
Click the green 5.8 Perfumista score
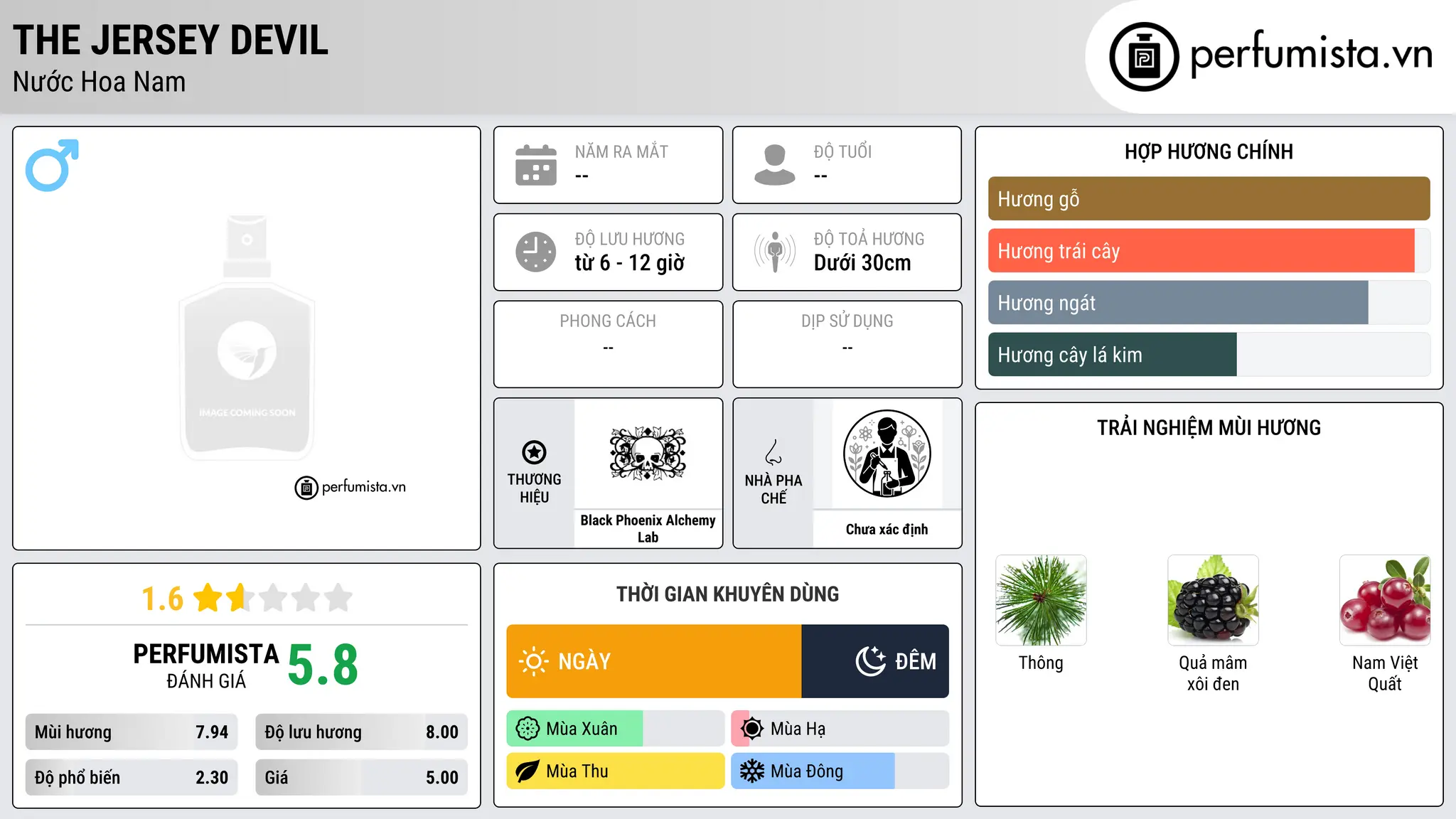click(323, 665)
